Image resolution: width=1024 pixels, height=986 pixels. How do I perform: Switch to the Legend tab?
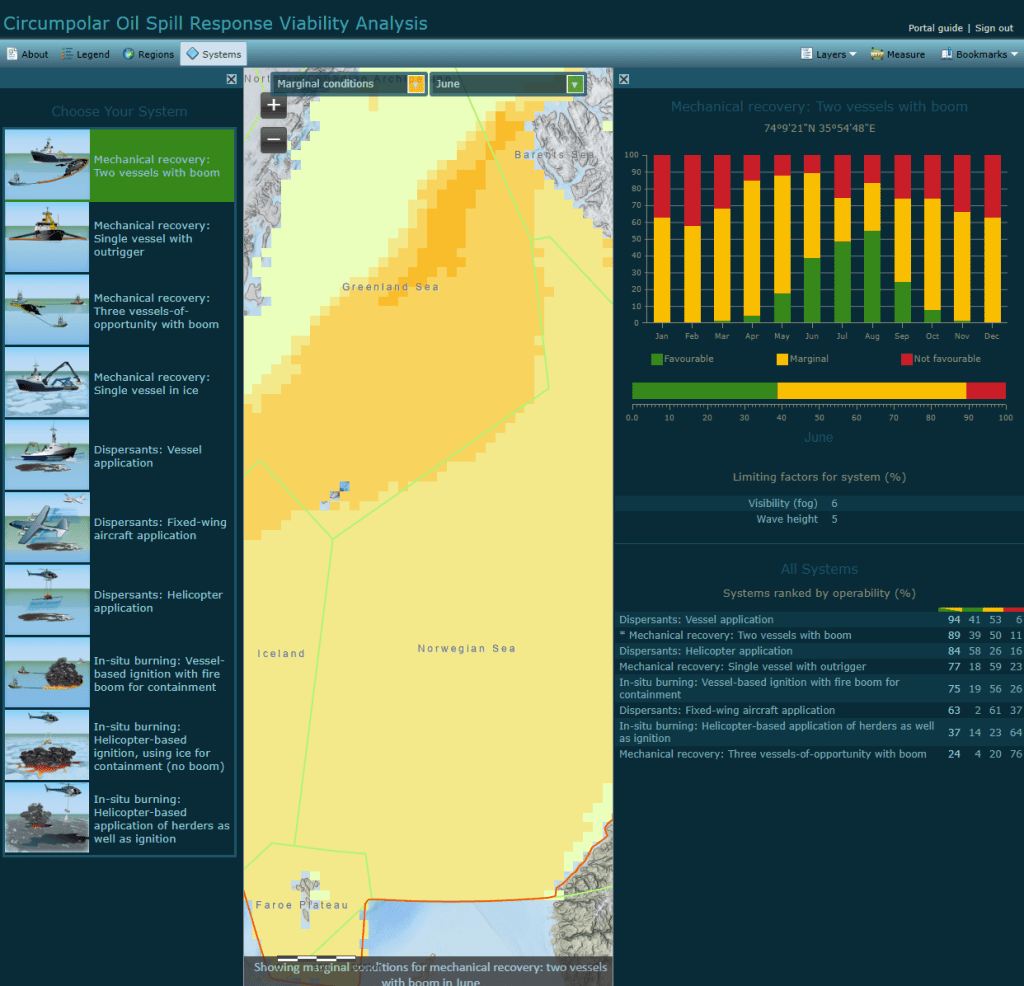[x=85, y=54]
